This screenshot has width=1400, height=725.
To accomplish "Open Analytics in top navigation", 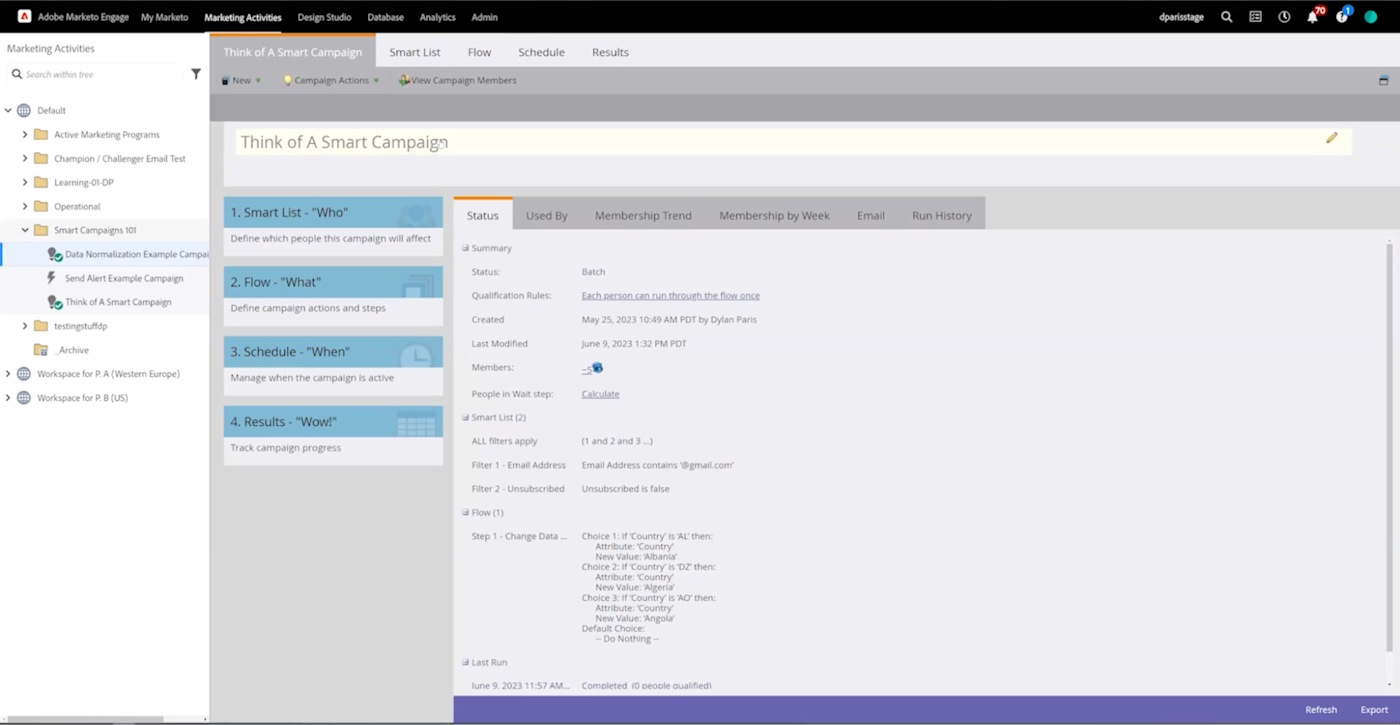I will pyautogui.click(x=437, y=17).
